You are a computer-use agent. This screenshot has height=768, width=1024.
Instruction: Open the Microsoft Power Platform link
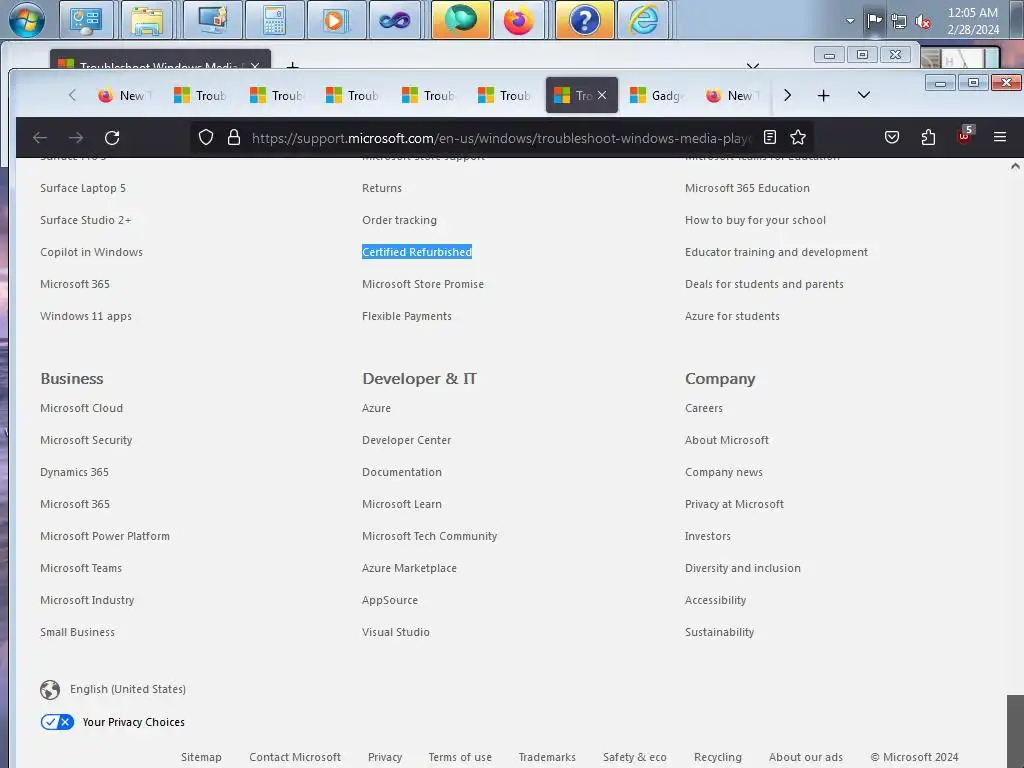(105, 536)
